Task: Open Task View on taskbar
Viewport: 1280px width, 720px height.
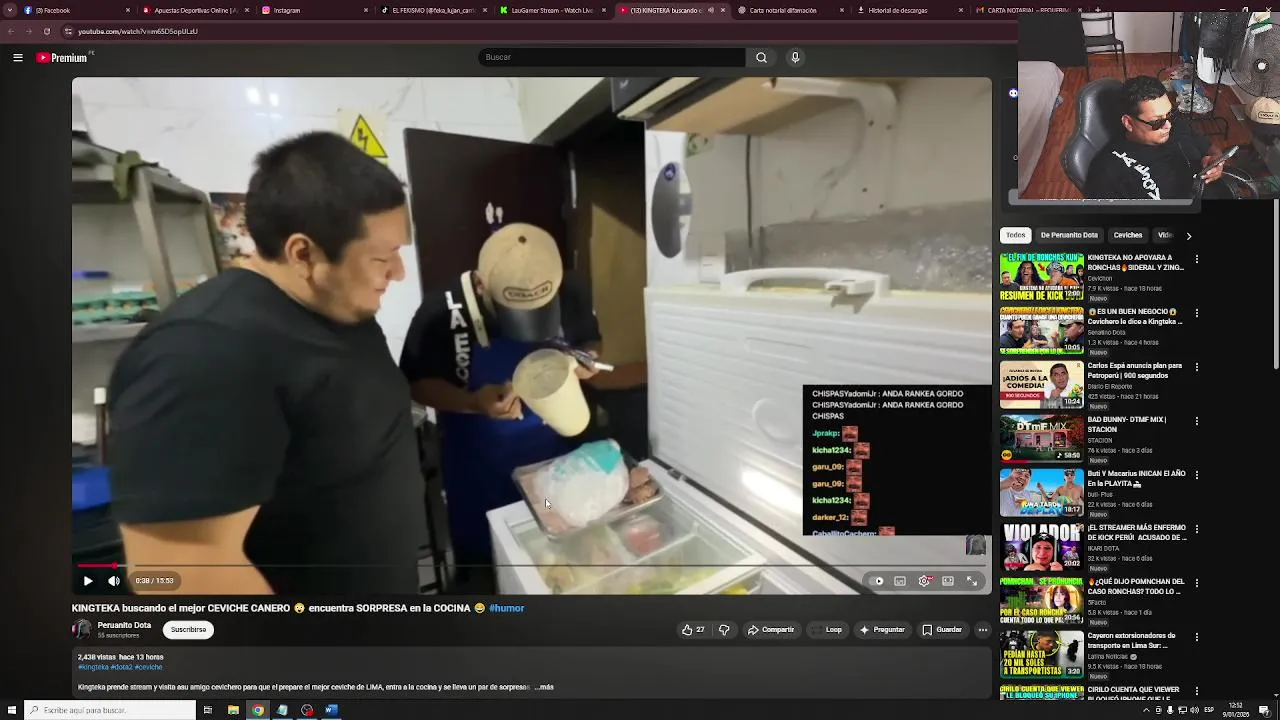Action: point(208,710)
